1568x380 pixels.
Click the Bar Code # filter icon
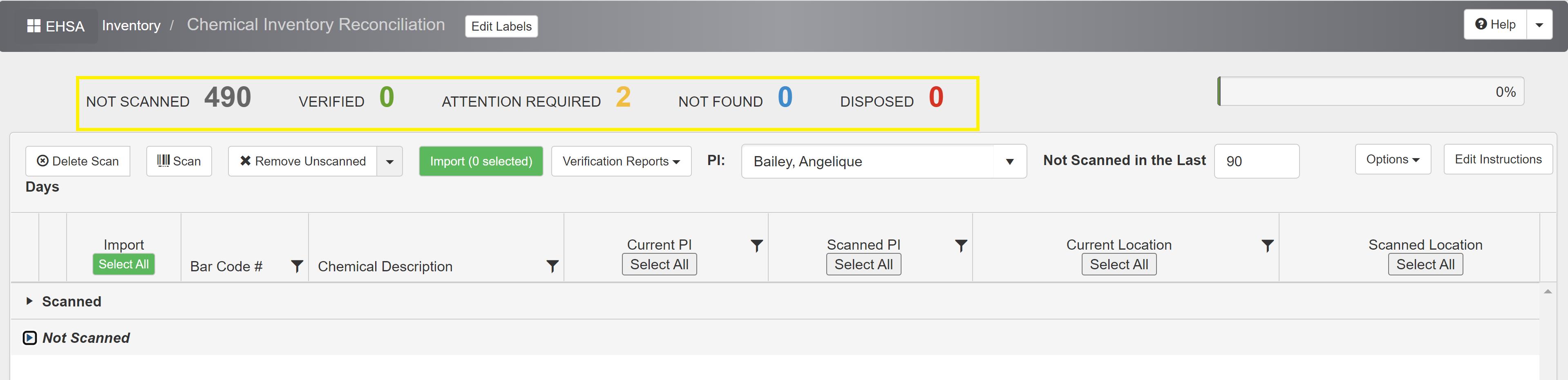tap(296, 267)
